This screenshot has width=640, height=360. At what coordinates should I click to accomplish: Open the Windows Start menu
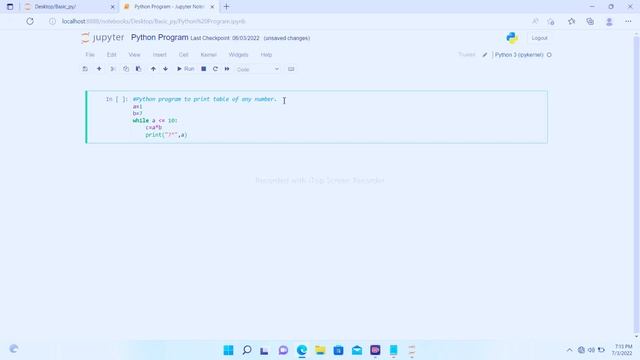pos(228,350)
